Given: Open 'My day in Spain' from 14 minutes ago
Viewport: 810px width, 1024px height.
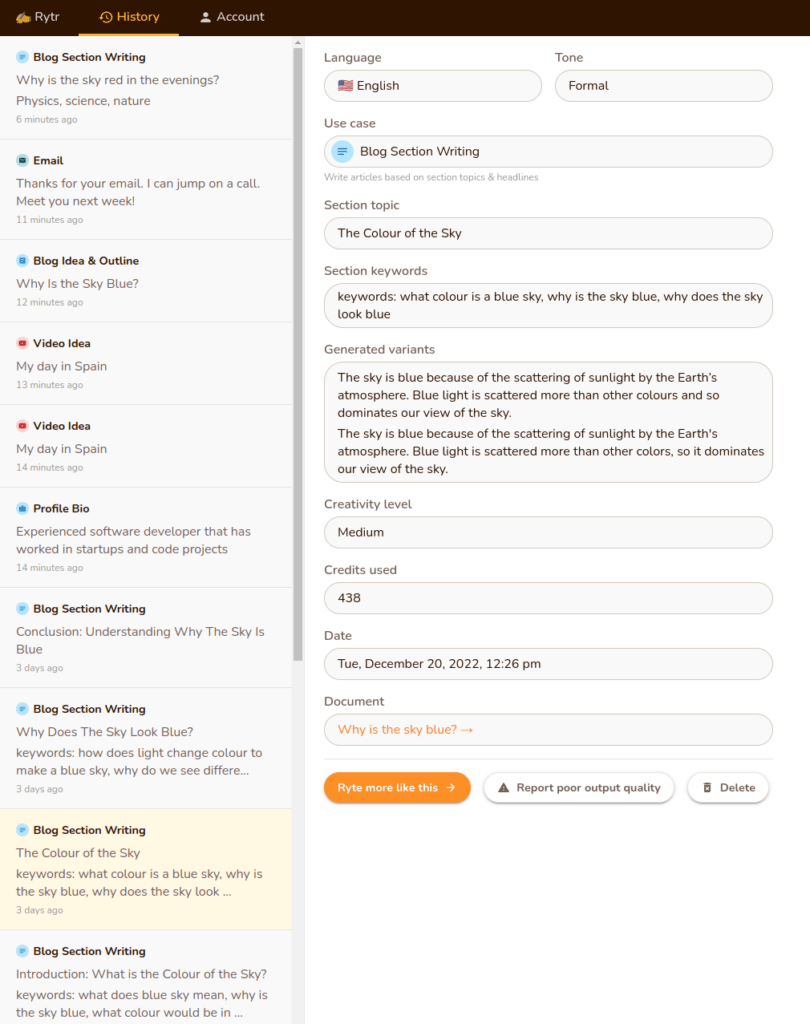Looking at the screenshot, I should coord(146,446).
